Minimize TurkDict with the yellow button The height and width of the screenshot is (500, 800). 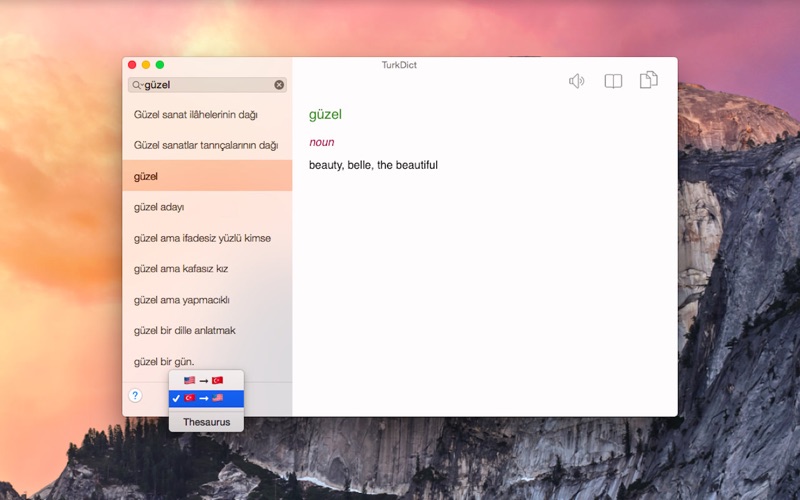coord(146,65)
